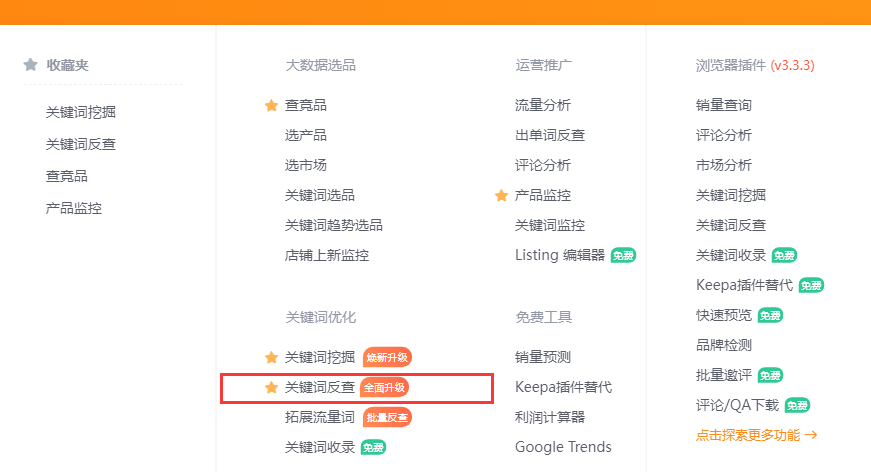This screenshot has height=472, width=871.
Task: Click the 收藏夹 star icon header
Action: tap(31, 65)
